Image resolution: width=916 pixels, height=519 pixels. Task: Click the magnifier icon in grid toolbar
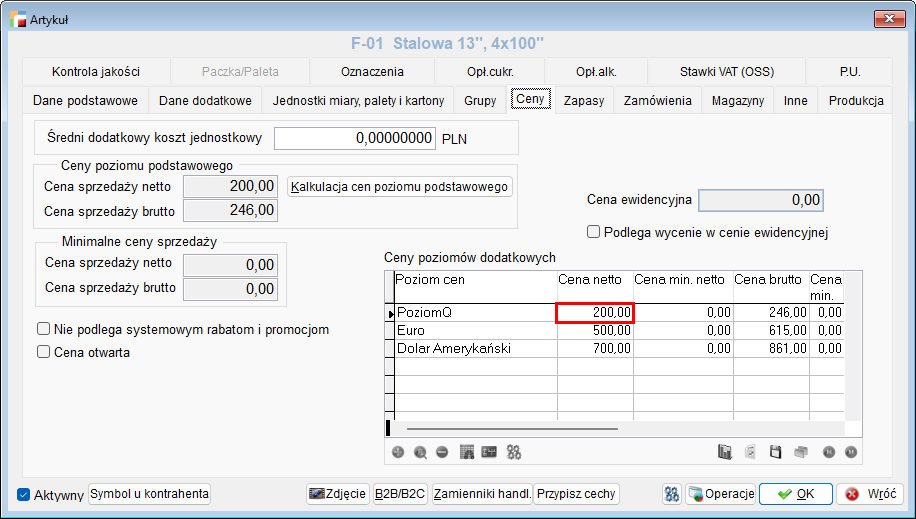[420, 452]
